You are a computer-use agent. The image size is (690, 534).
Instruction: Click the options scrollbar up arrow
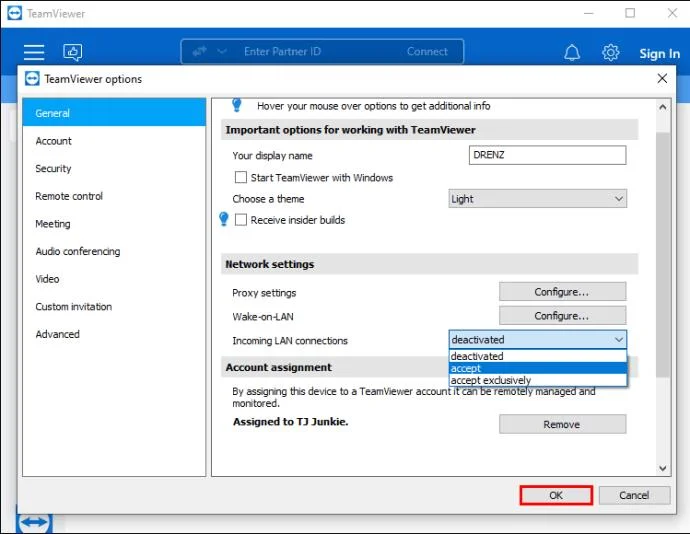tap(663, 107)
